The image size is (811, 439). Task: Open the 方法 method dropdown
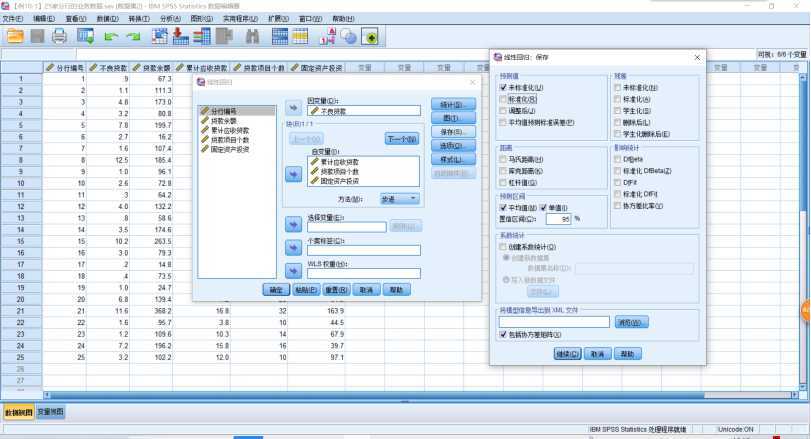399,199
